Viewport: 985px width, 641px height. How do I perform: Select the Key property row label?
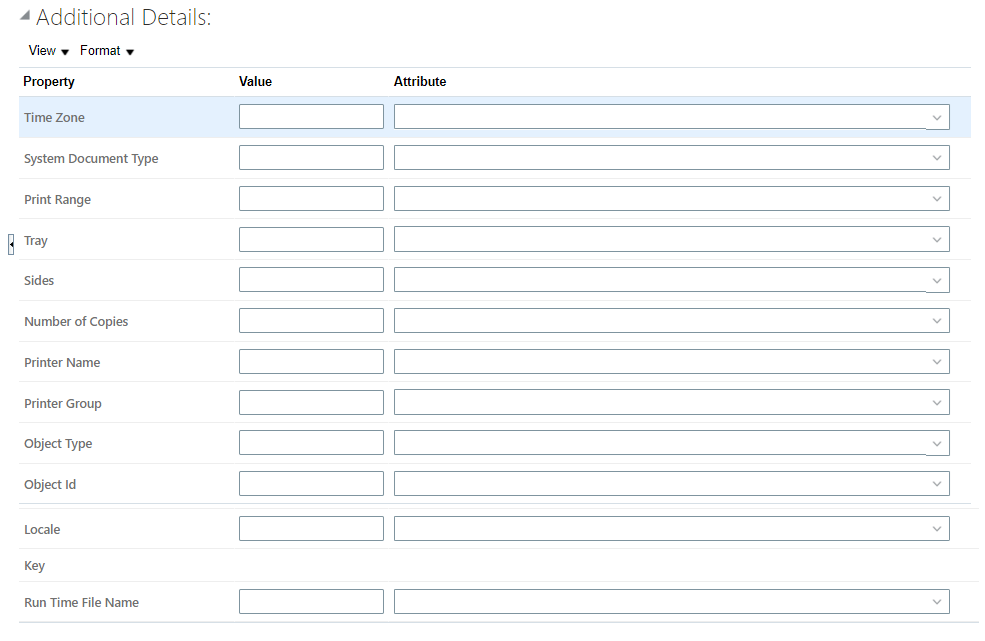(x=35, y=566)
